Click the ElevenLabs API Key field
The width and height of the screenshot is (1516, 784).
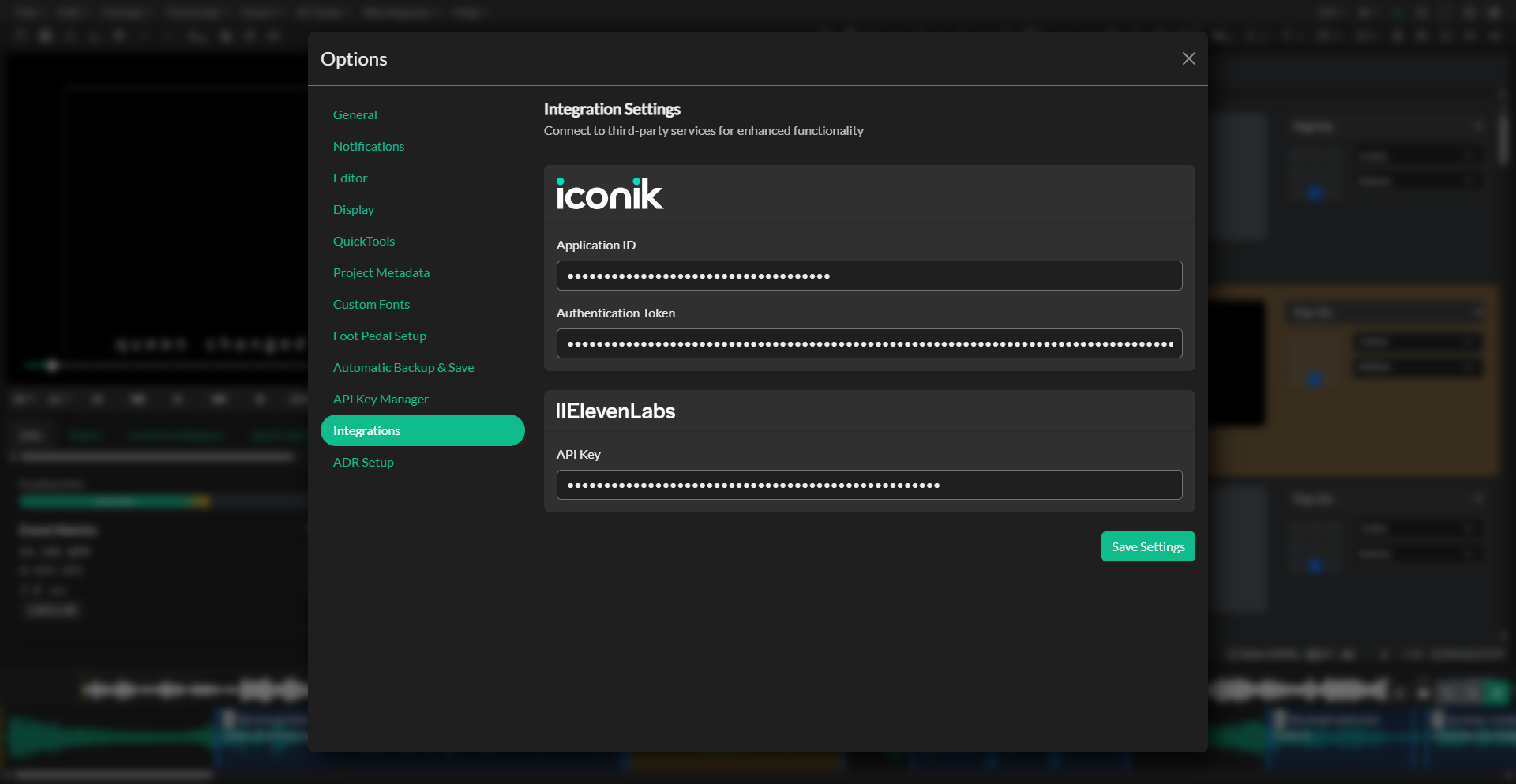869,485
